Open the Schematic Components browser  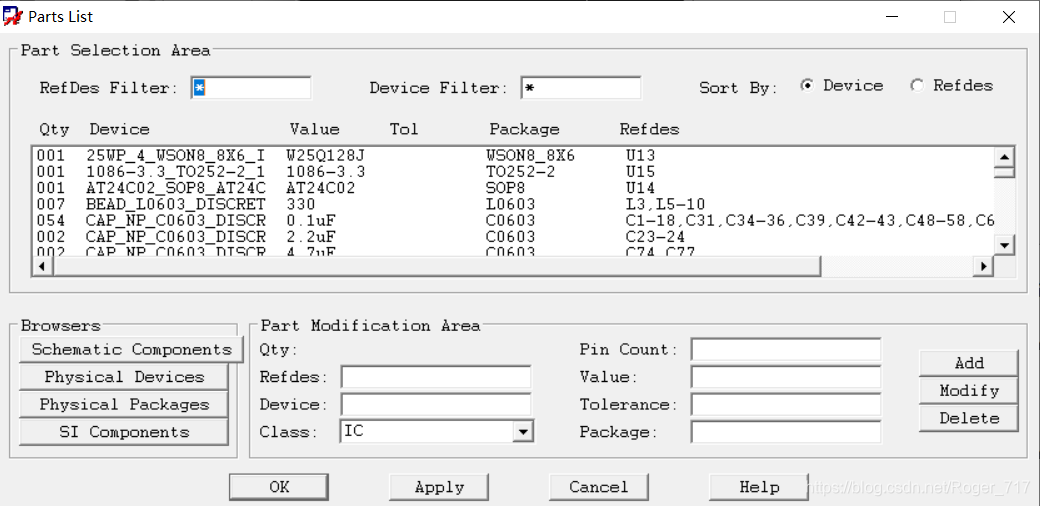(x=131, y=349)
